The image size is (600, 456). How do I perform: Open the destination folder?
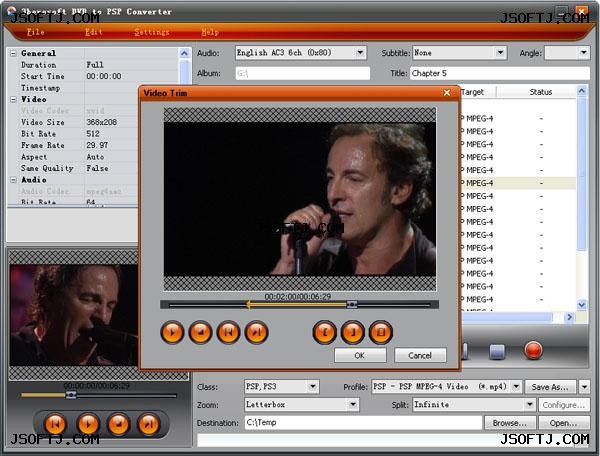[564, 423]
